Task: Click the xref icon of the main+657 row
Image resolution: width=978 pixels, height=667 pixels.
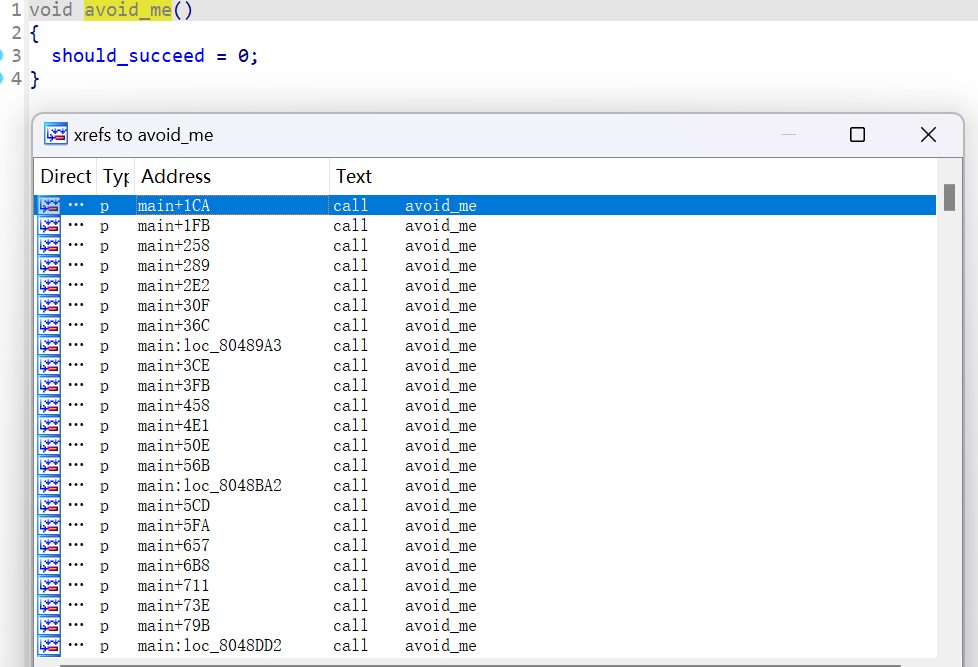Action: [49, 545]
